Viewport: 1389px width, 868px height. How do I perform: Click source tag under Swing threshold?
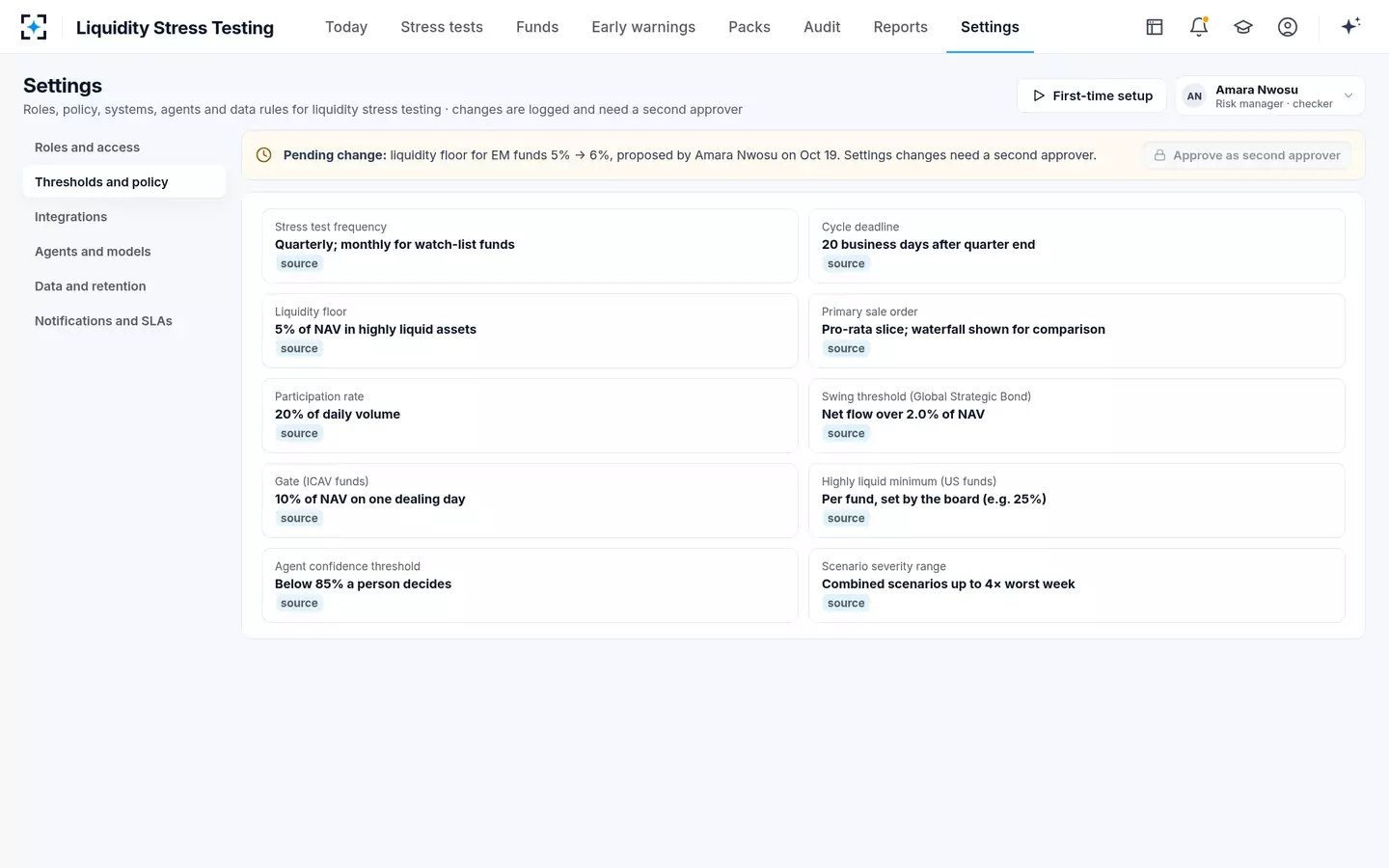[846, 434]
